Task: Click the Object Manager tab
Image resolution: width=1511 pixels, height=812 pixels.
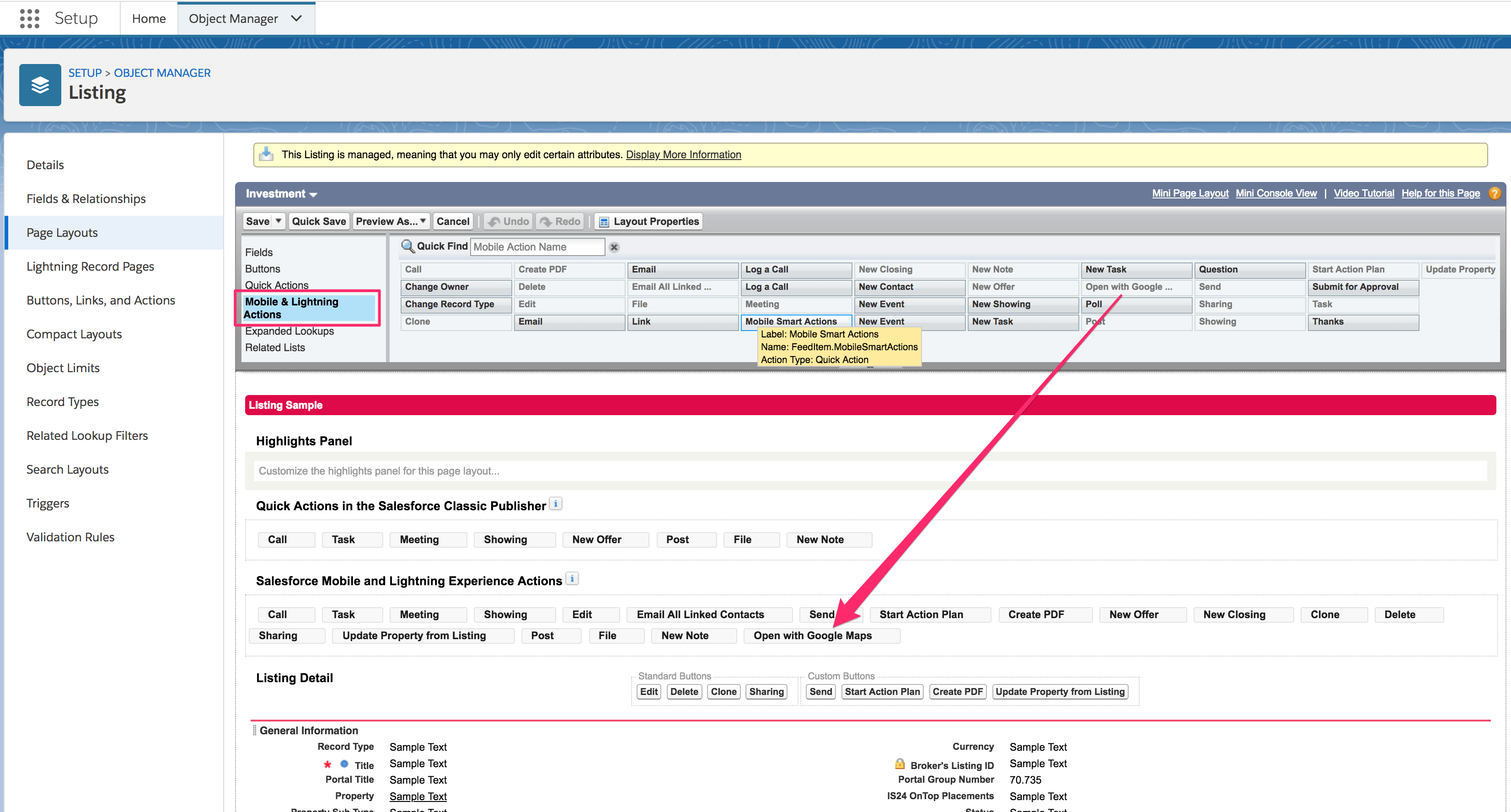Action: 234,18
